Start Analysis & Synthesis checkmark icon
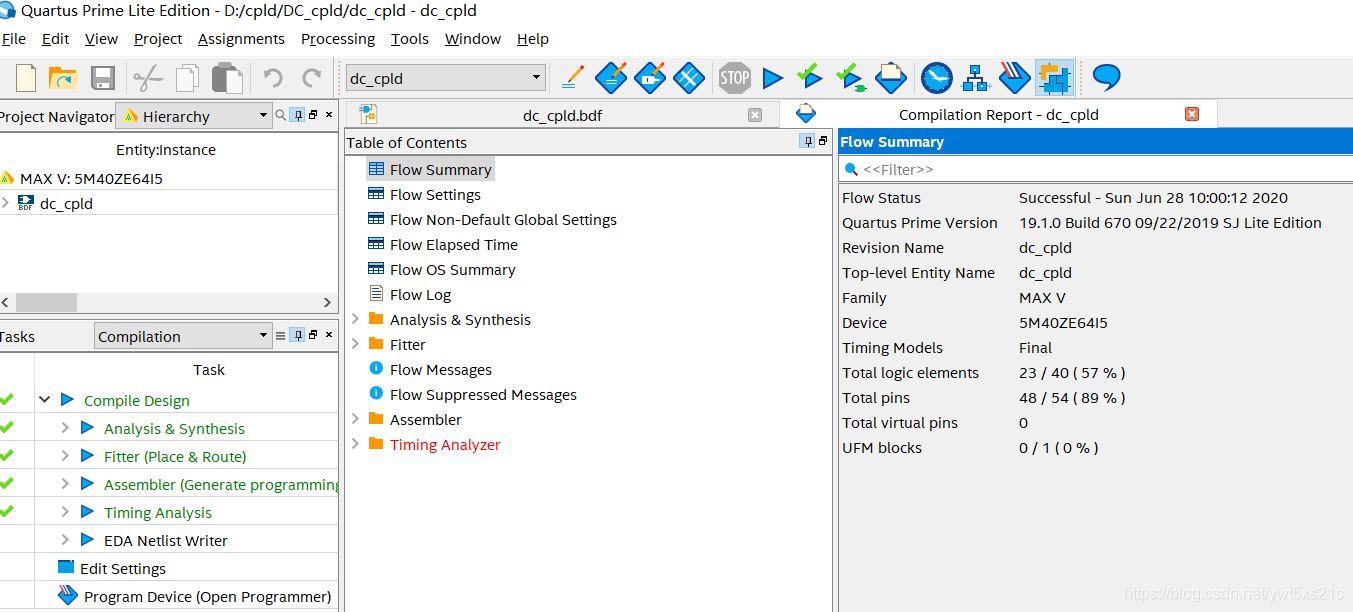This screenshot has width=1353, height=612. coord(810,76)
